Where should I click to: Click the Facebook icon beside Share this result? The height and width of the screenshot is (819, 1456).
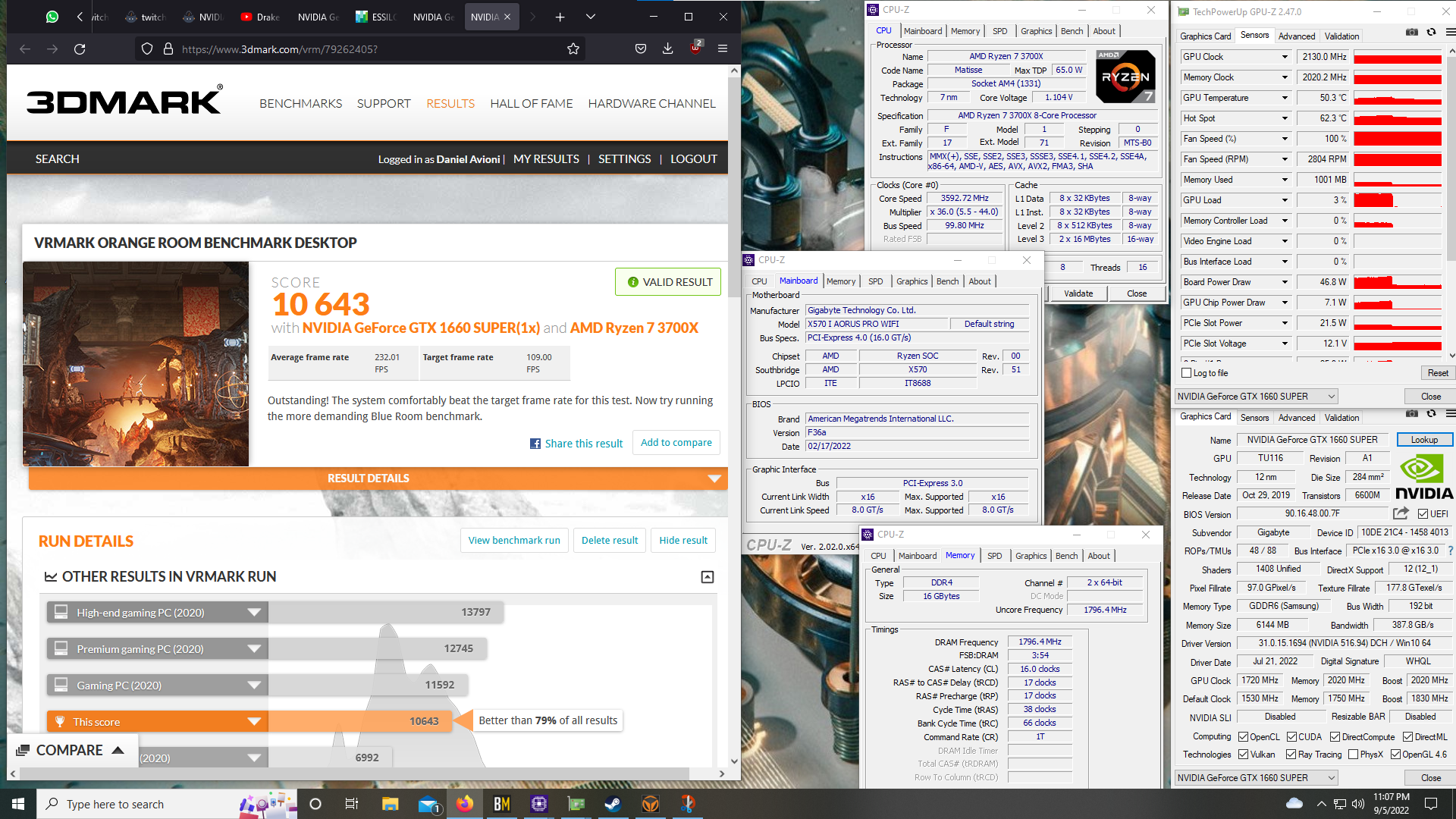(x=535, y=444)
